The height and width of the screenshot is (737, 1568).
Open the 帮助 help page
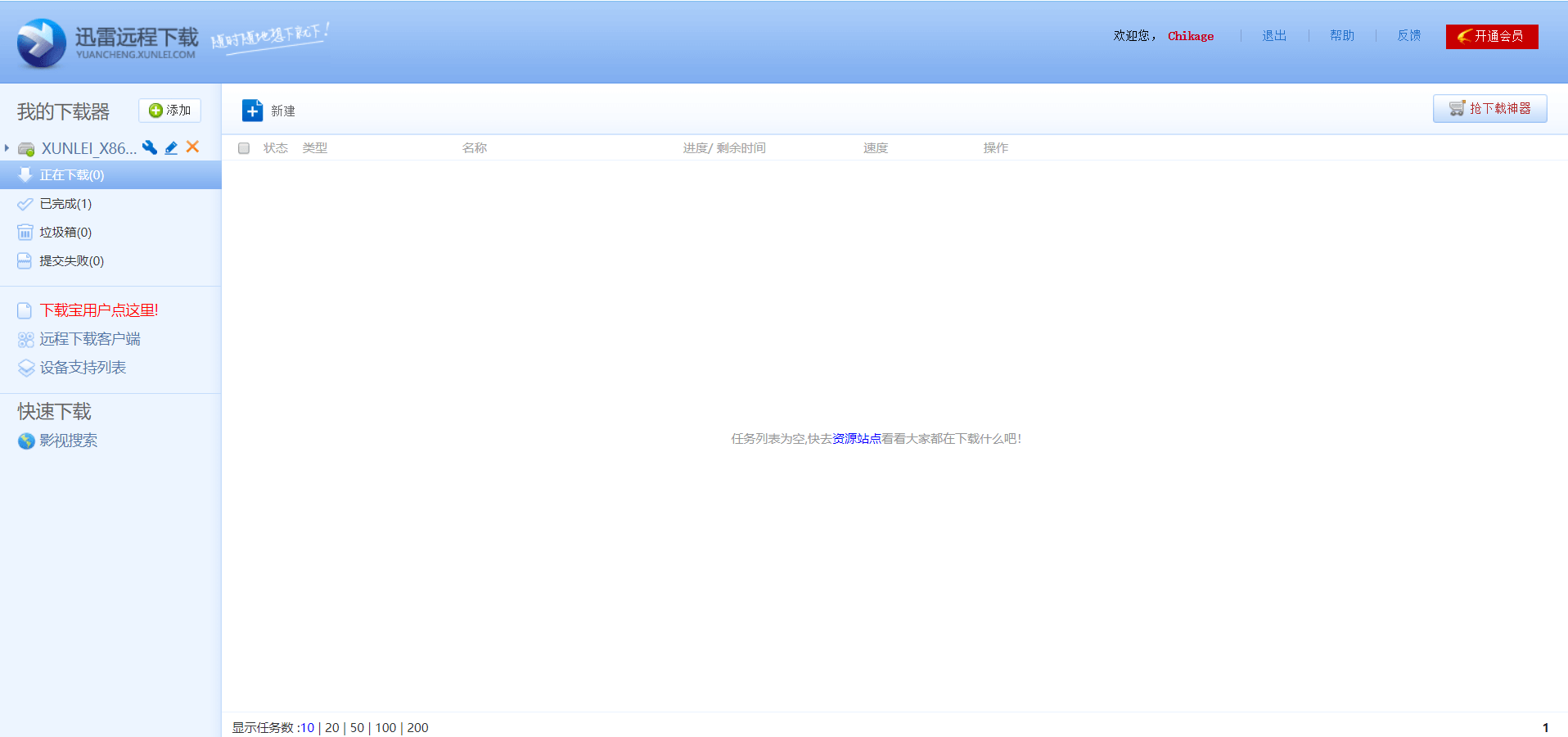1341,35
